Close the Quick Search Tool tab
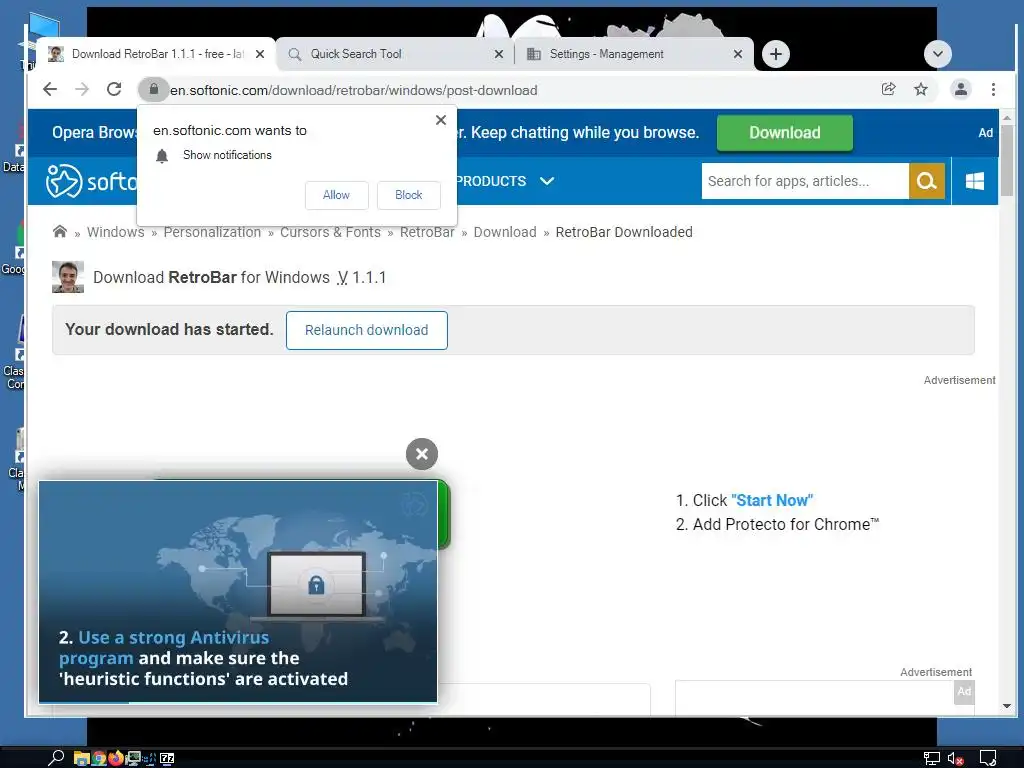1024x768 pixels. 498,54
